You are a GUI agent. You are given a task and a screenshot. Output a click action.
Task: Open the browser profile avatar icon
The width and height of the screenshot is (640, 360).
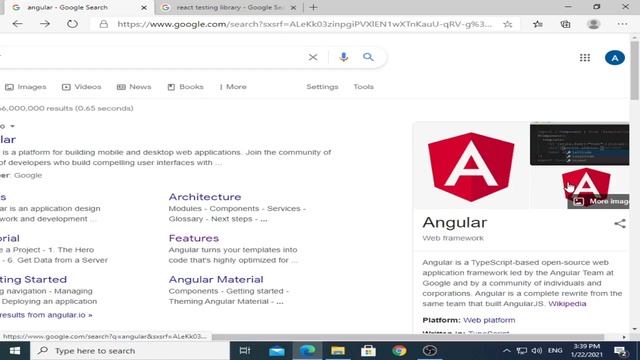593,24
